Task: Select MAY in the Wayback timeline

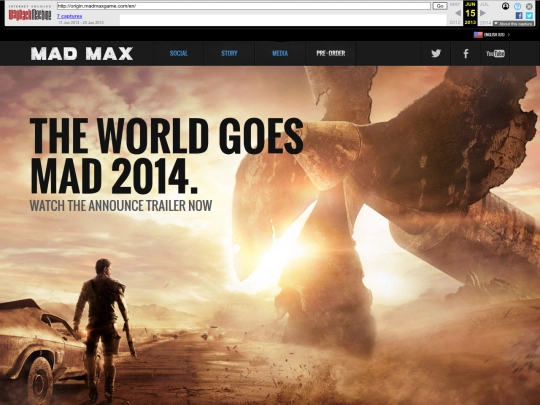Action: click(x=455, y=4)
